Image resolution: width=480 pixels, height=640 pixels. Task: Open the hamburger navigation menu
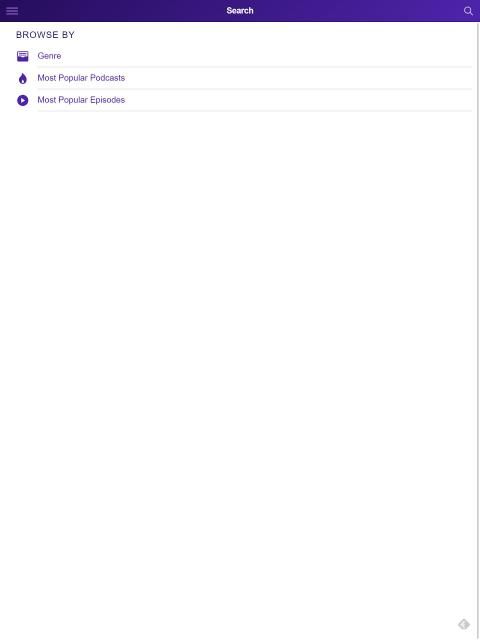(x=12, y=11)
